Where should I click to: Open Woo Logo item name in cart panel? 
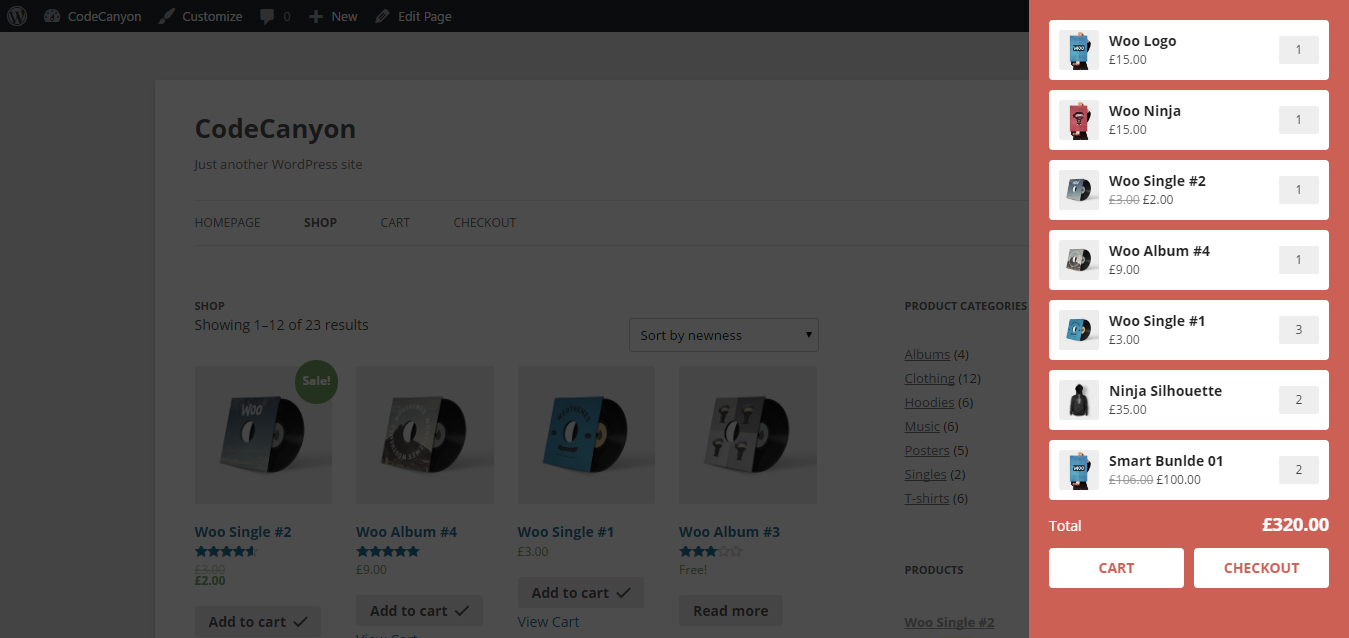[1142, 41]
